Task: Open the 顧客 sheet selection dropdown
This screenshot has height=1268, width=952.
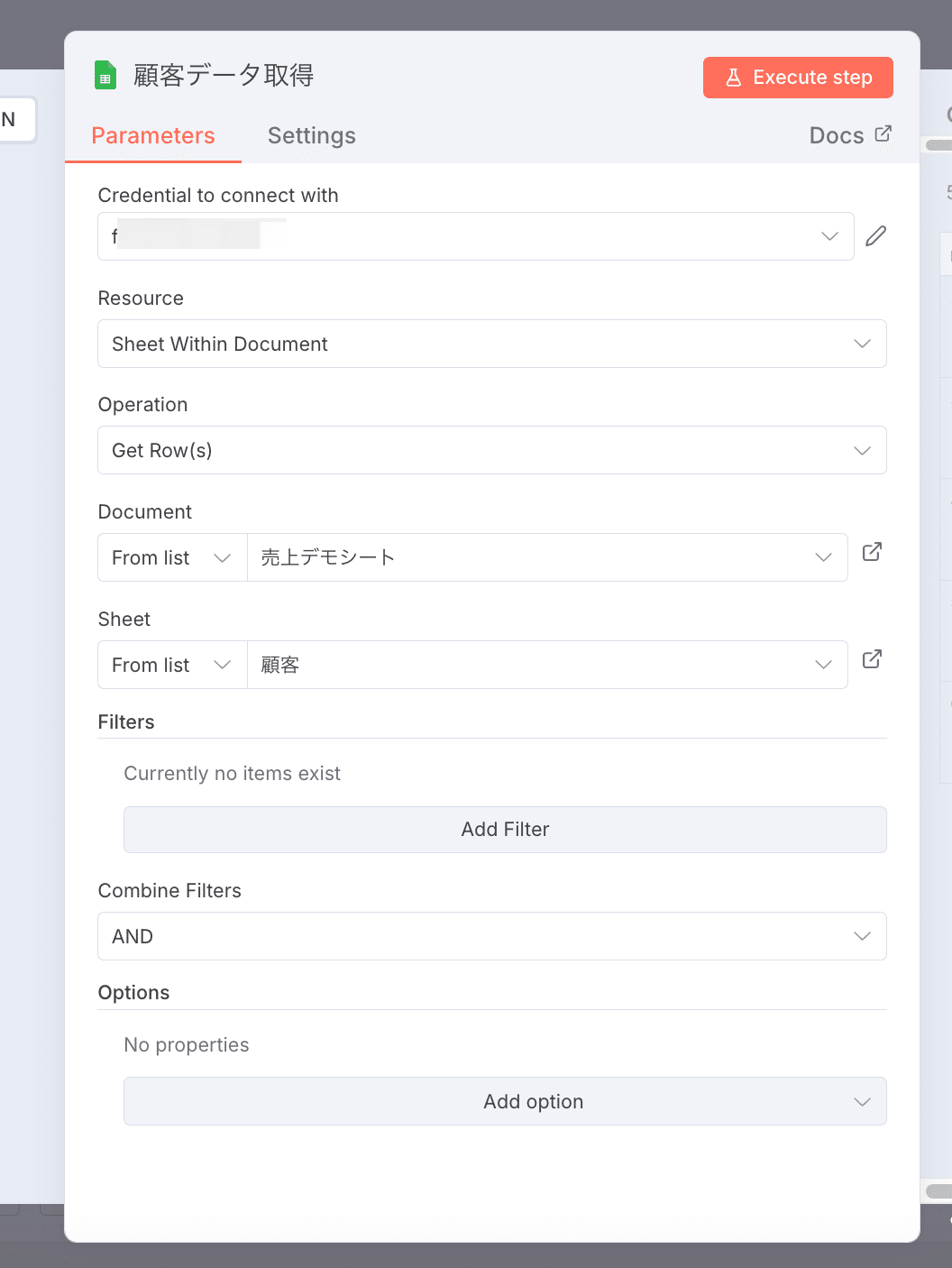Action: [x=546, y=665]
